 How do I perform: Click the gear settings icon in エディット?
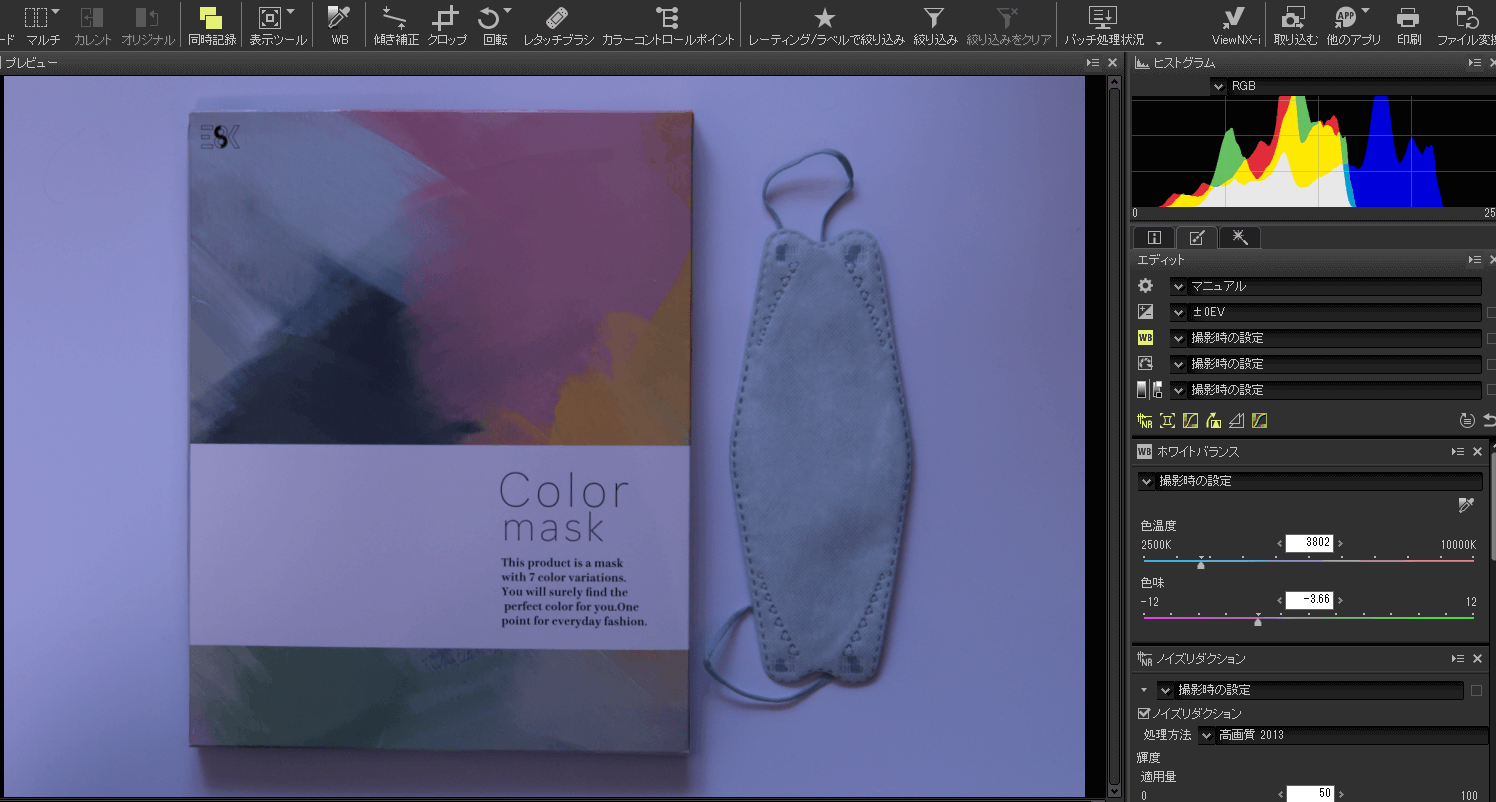click(x=1146, y=286)
